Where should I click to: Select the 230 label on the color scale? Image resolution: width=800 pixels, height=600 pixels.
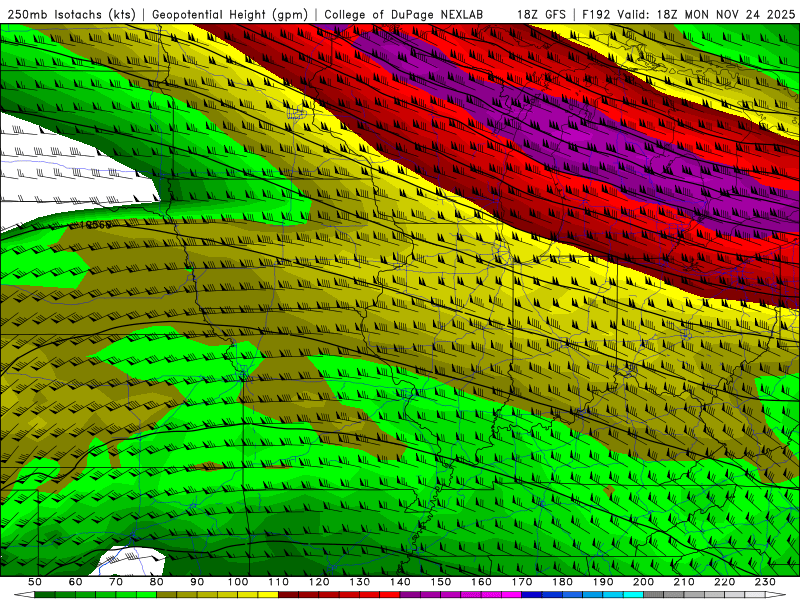point(765,582)
